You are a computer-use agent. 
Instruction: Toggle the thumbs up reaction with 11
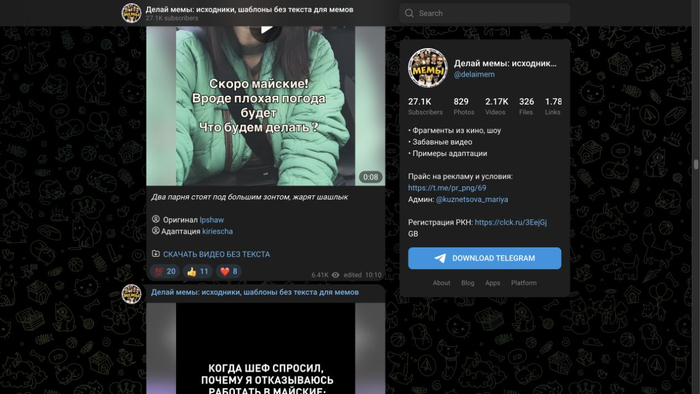click(197, 271)
